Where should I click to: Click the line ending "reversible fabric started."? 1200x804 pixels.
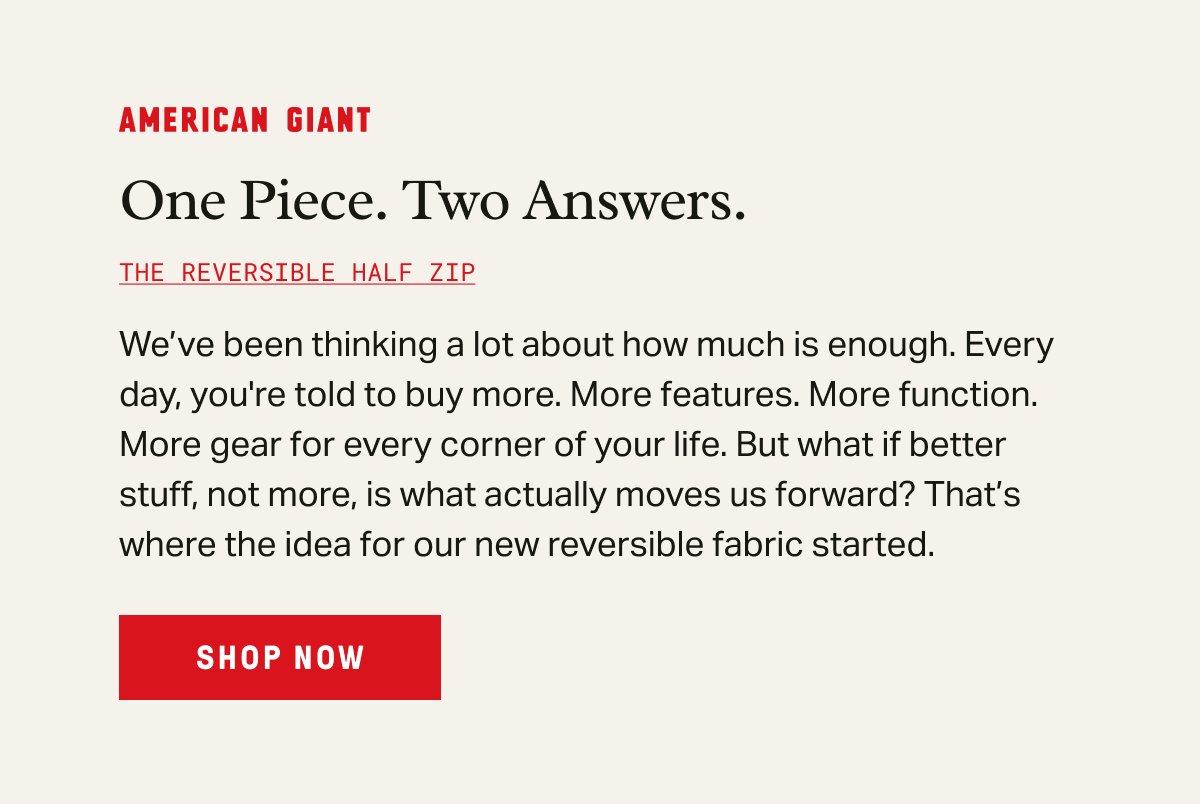(526, 545)
